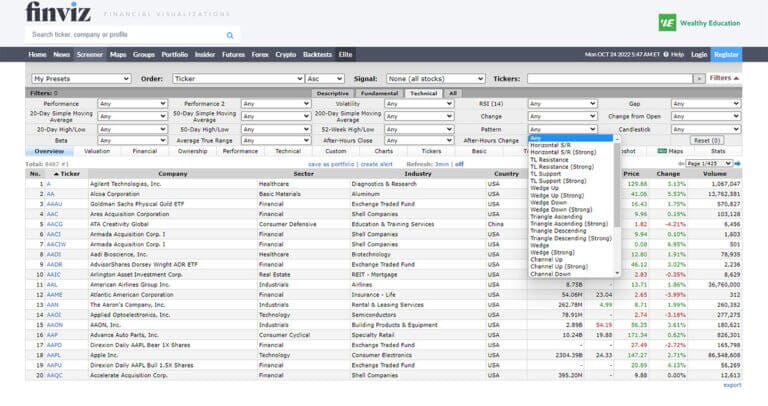This screenshot has width=768, height=406.
Task: Open the Candlestick filter dropdown
Action: tap(705, 129)
